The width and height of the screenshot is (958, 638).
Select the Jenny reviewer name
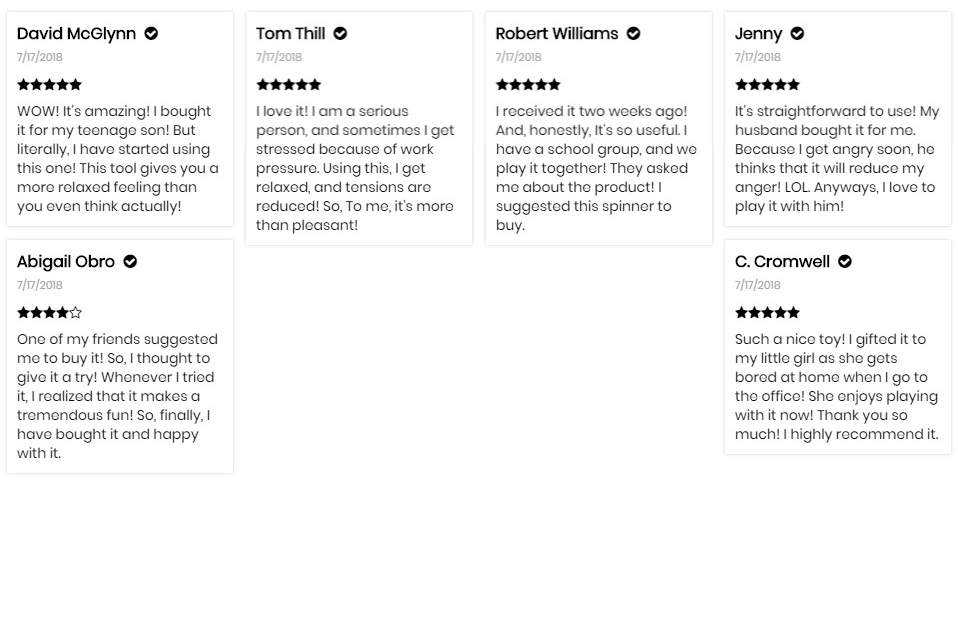[x=758, y=34]
